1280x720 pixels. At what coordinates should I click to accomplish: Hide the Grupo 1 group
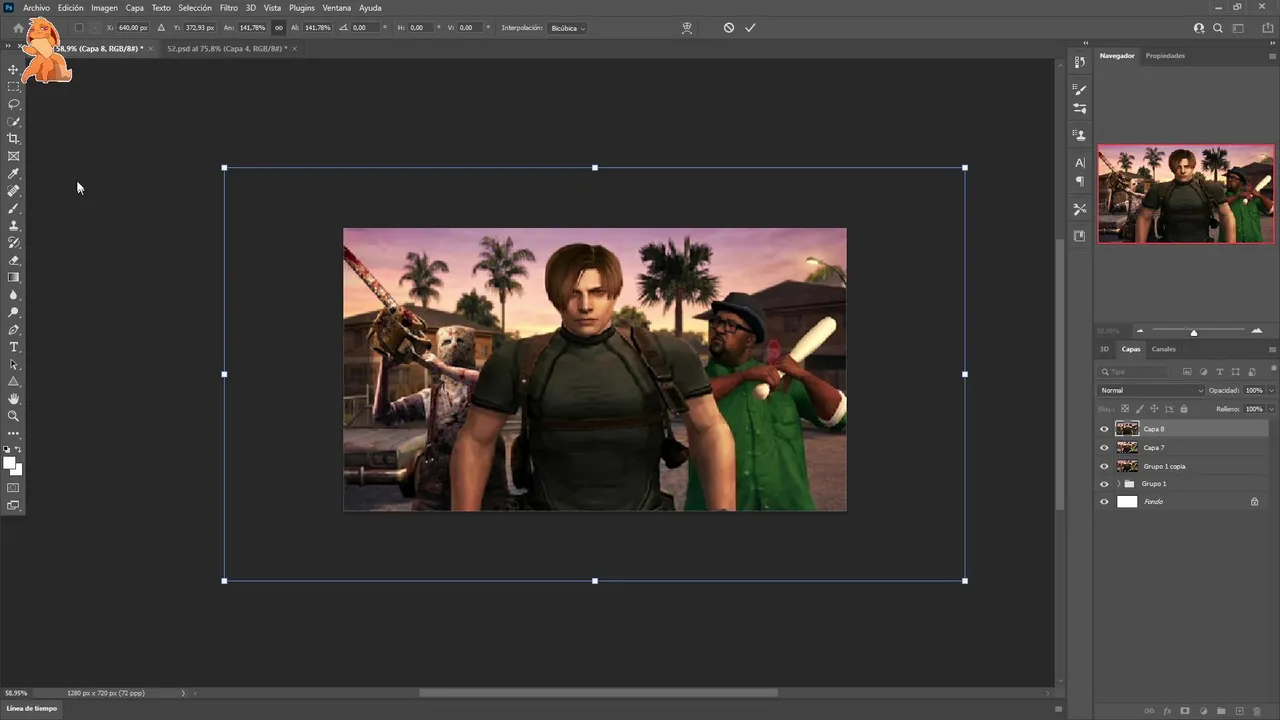pyautogui.click(x=1104, y=484)
